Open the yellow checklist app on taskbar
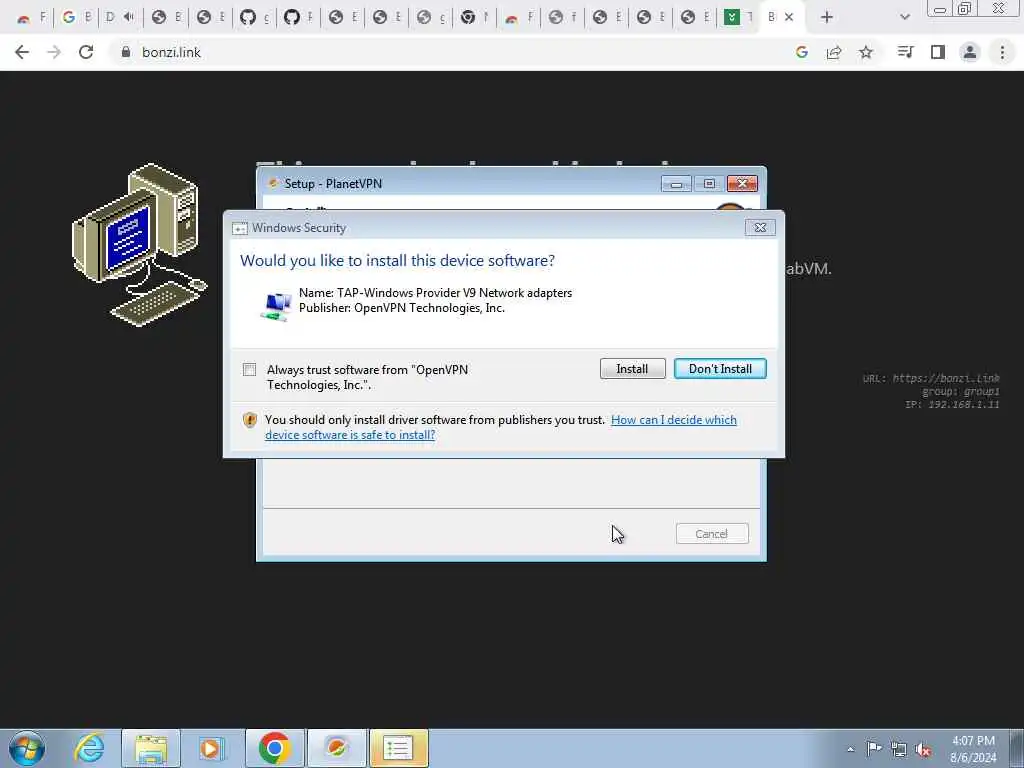This screenshot has width=1024, height=768. pos(398,748)
